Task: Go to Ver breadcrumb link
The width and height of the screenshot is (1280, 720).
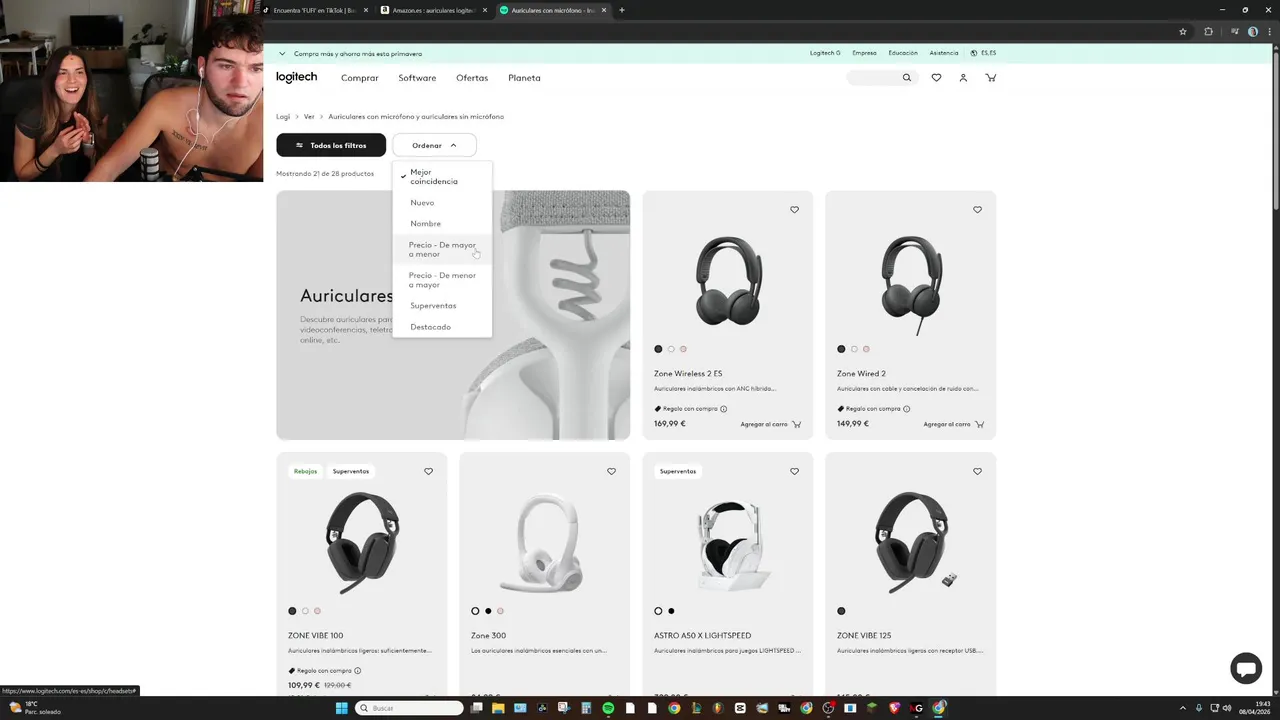Action: pyautogui.click(x=309, y=117)
